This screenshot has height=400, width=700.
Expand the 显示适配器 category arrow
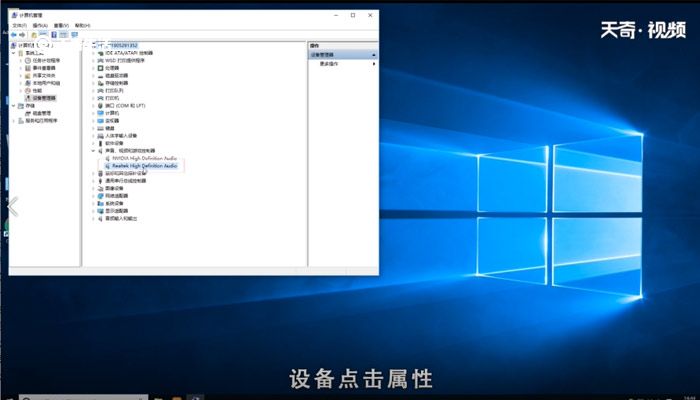click(x=93, y=211)
